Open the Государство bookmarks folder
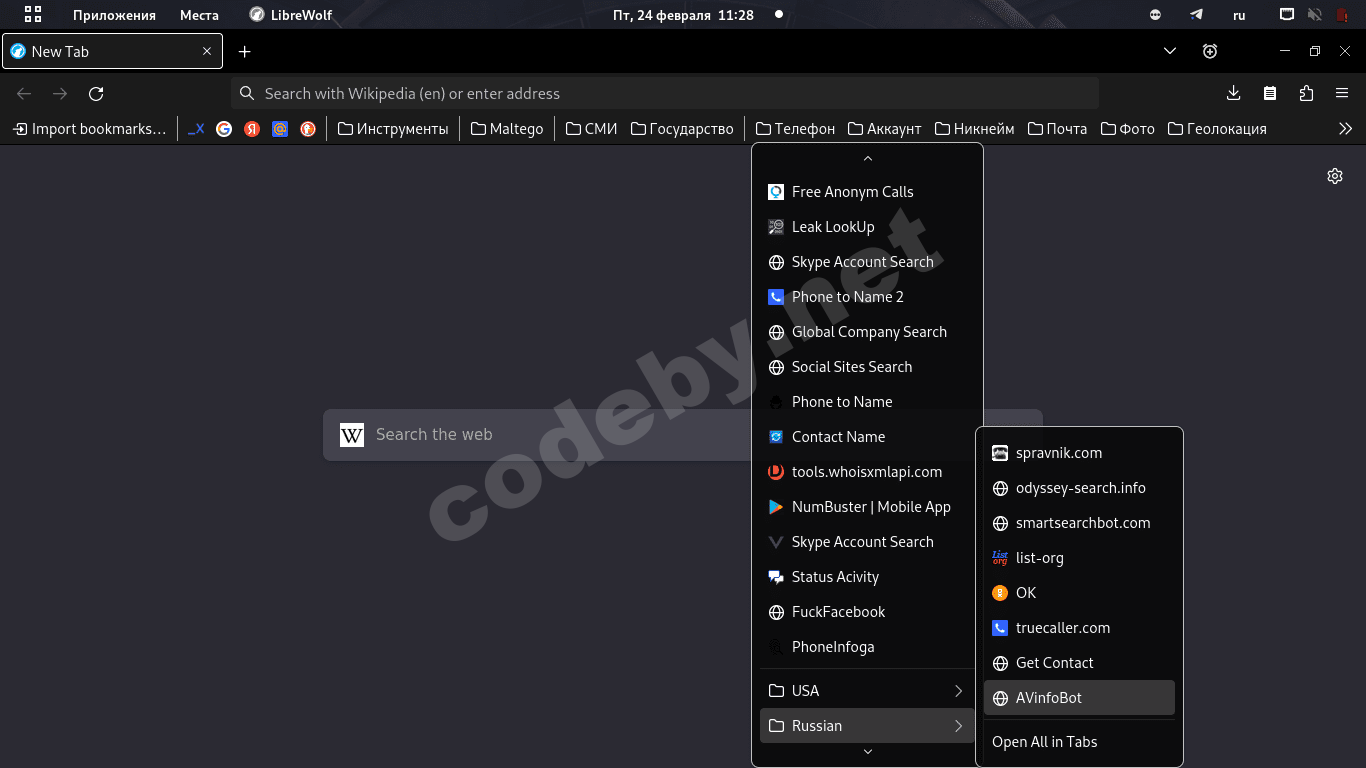This screenshot has width=1366, height=768. [x=682, y=129]
